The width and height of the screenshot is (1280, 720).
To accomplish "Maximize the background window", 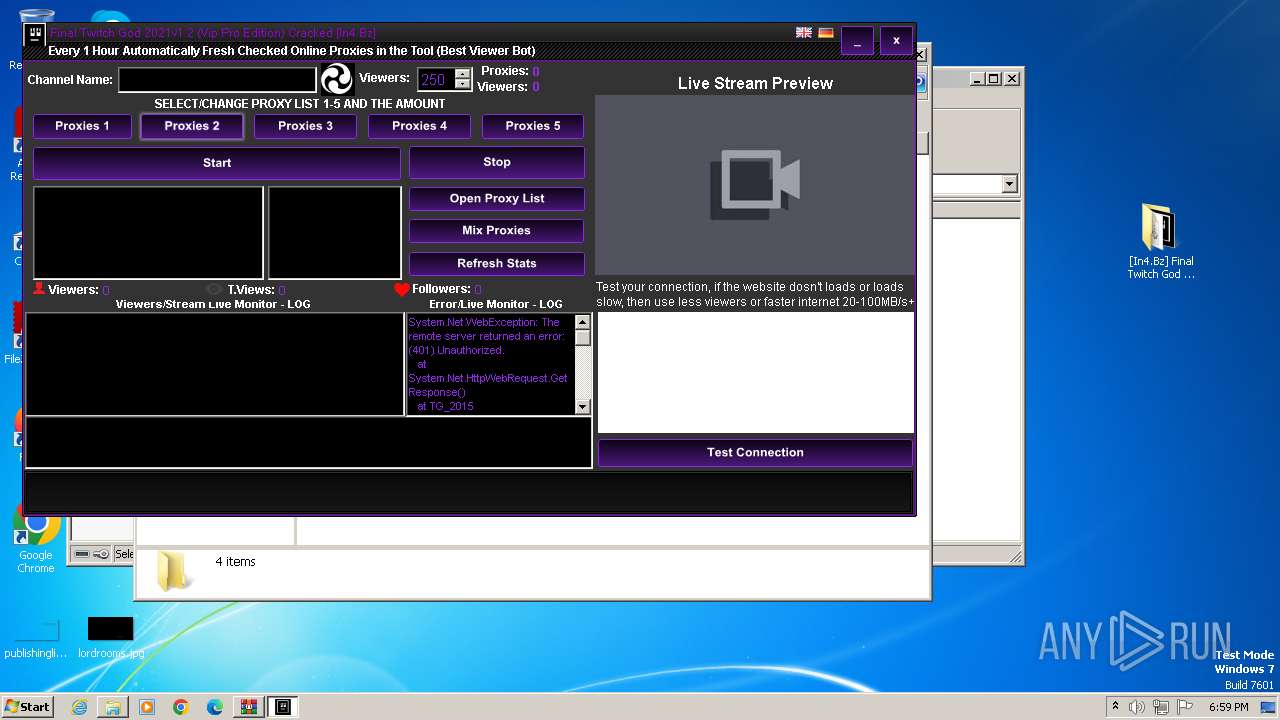I will [993, 79].
